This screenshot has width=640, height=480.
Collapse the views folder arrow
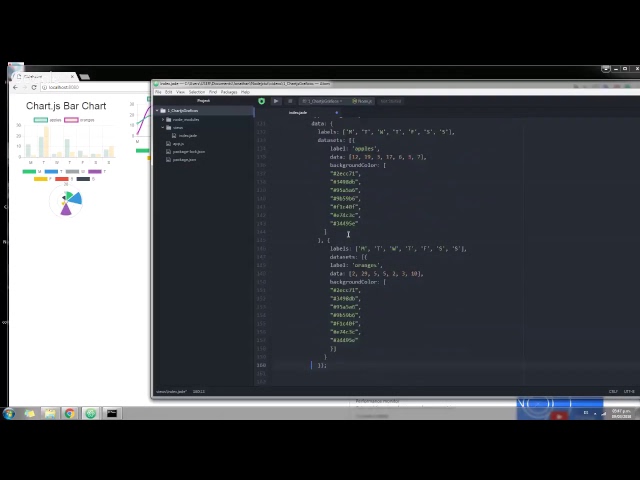pyautogui.click(x=163, y=127)
